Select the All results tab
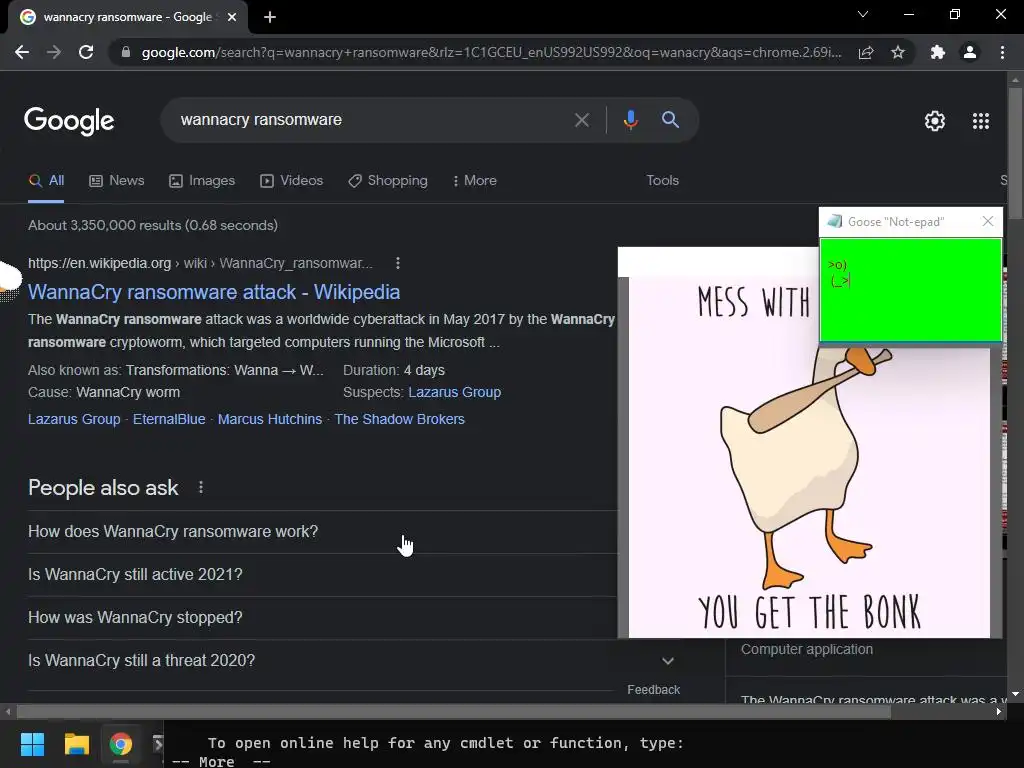 click(x=46, y=180)
